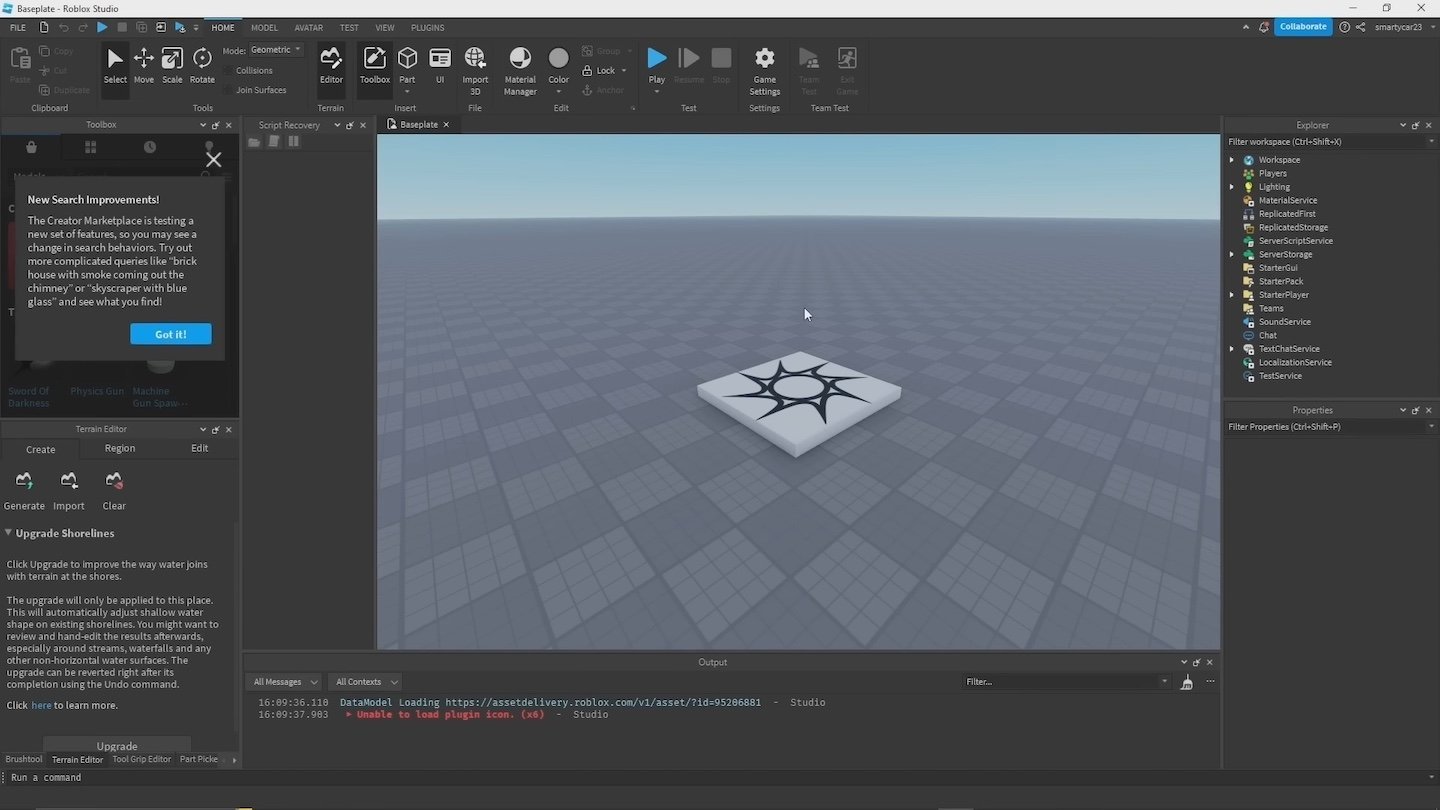Screen dimensions: 1440x810
Task: Open the Play mode dropdown arrow
Action: pos(656,91)
